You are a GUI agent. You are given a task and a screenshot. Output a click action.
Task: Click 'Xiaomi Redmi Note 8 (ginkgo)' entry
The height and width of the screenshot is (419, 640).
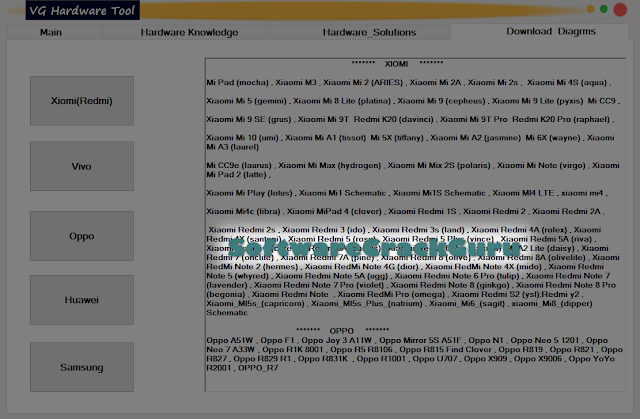pyautogui.click(x=450, y=285)
